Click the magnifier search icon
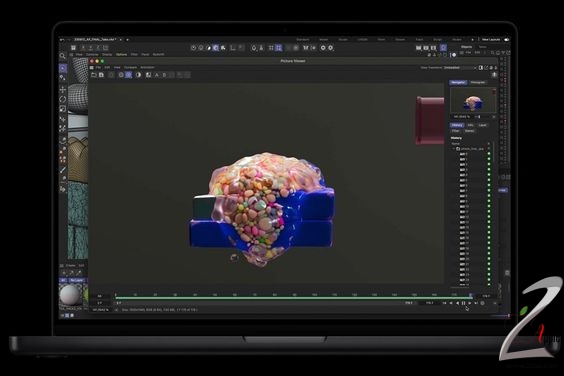564x376 pixels. 62,56
